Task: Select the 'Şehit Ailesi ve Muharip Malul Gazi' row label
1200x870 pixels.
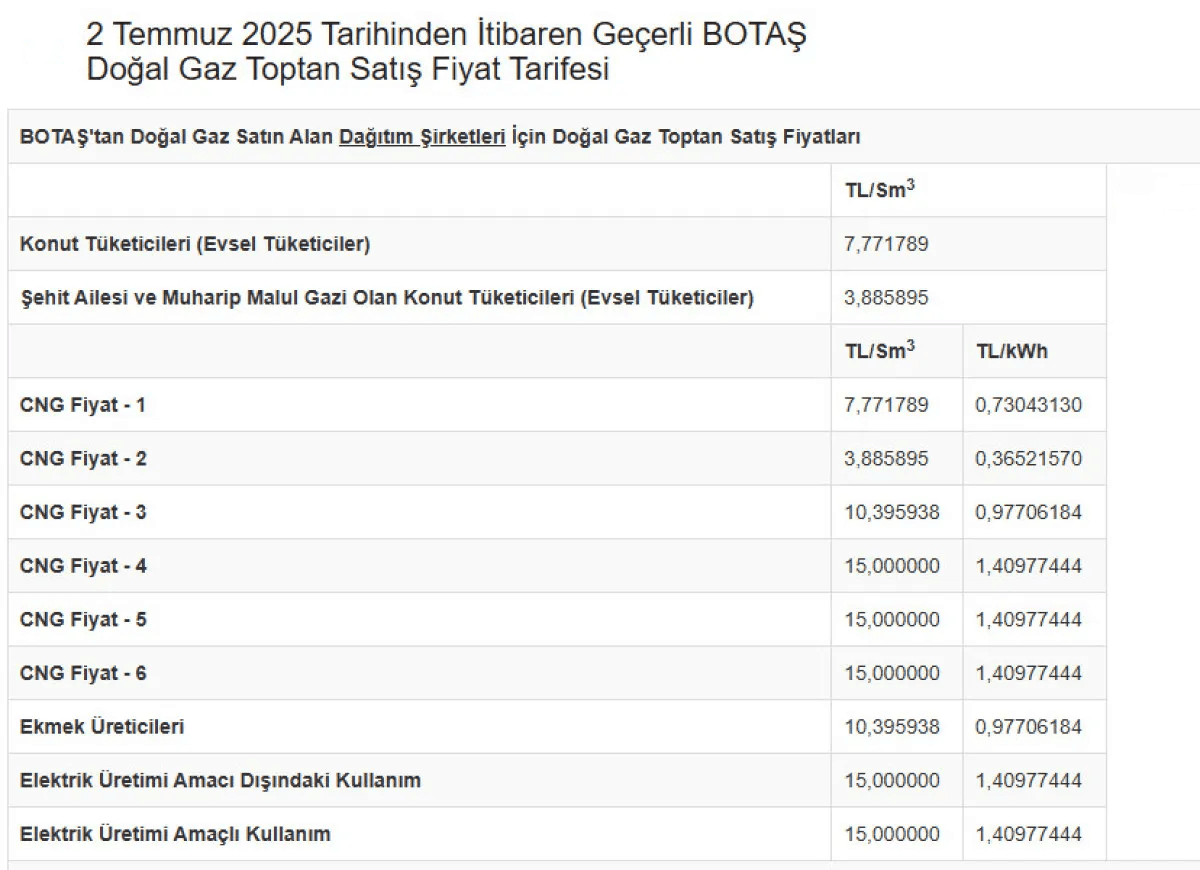Action: point(386,297)
